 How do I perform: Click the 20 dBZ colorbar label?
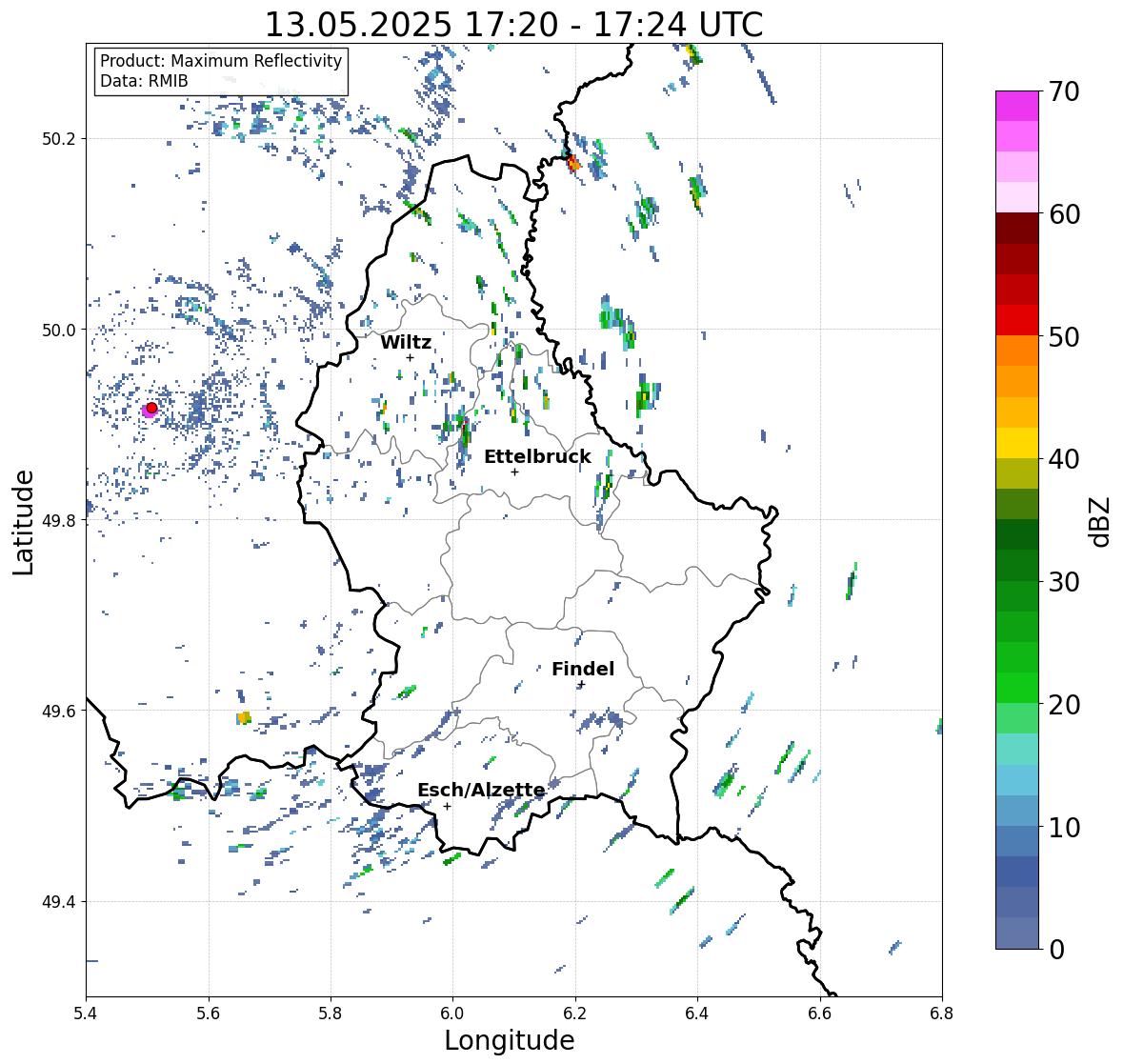pyautogui.click(x=1064, y=705)
